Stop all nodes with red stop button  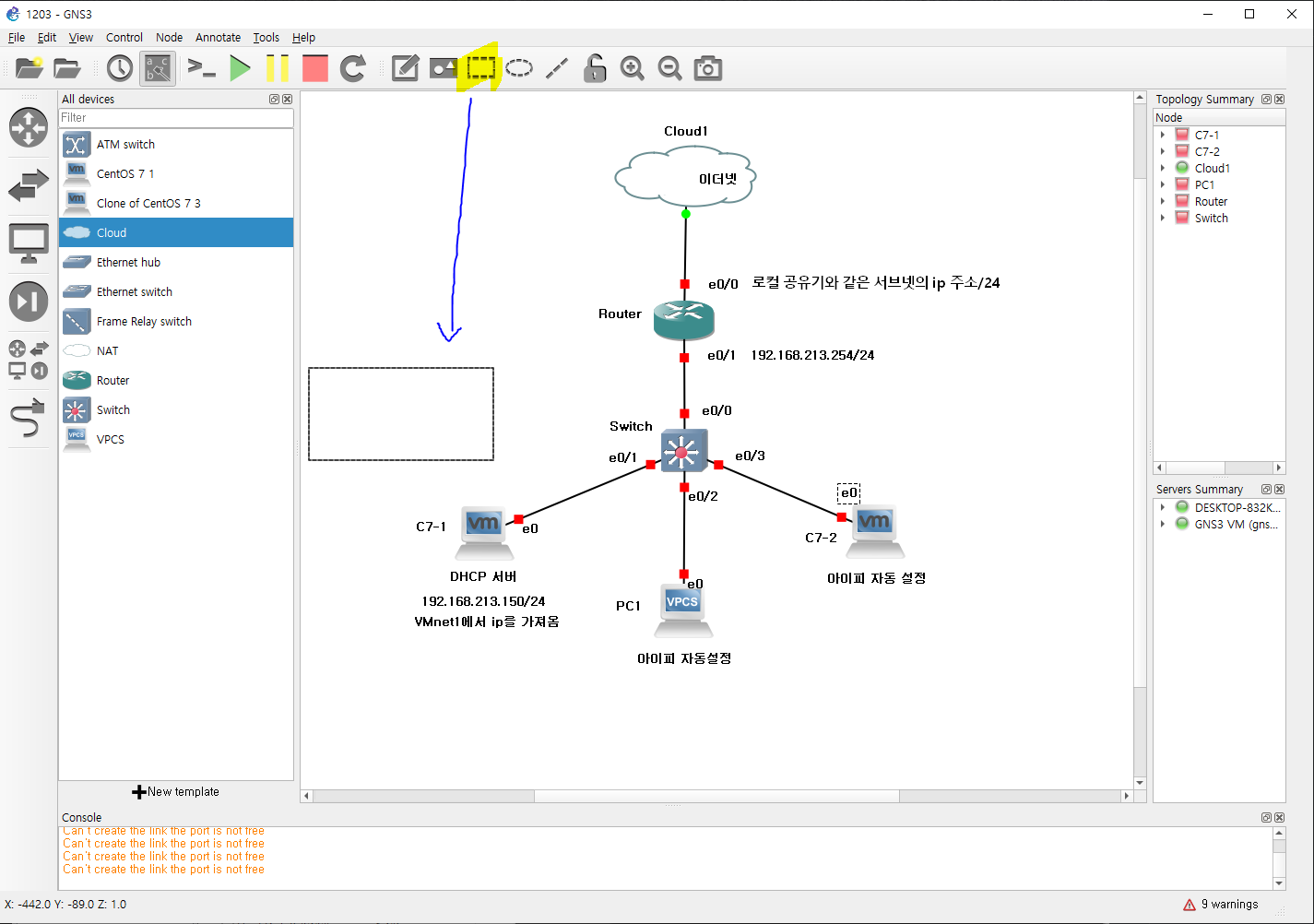[315, 68]
